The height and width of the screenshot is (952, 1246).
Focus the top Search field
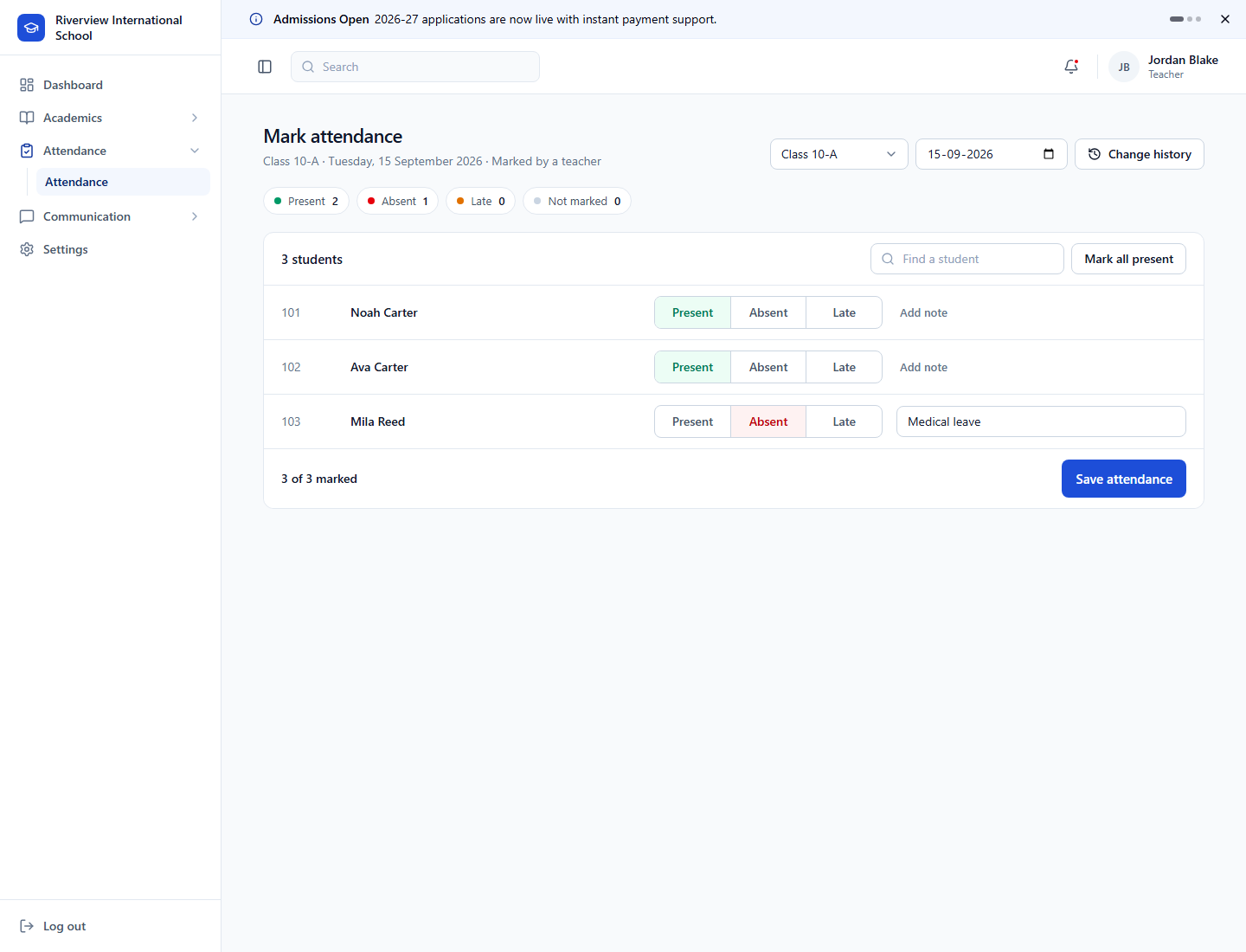coord(415,67)
